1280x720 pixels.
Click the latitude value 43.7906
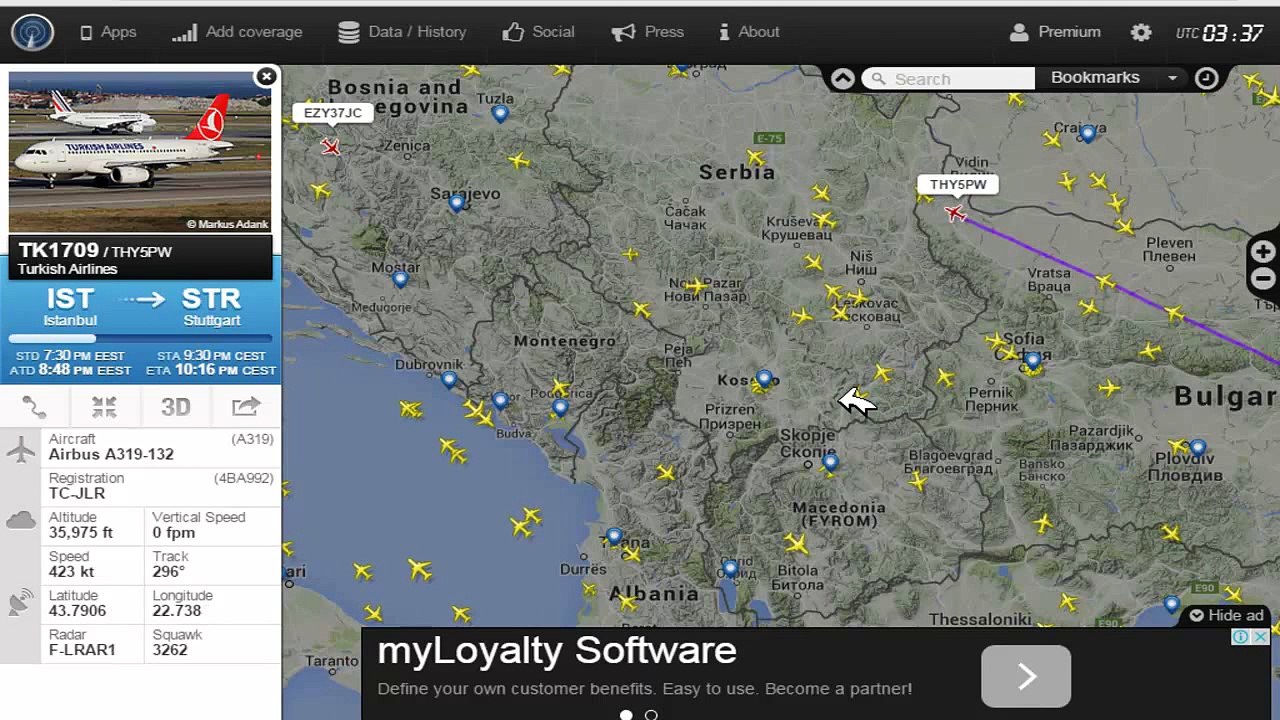(x=77, y=611)
